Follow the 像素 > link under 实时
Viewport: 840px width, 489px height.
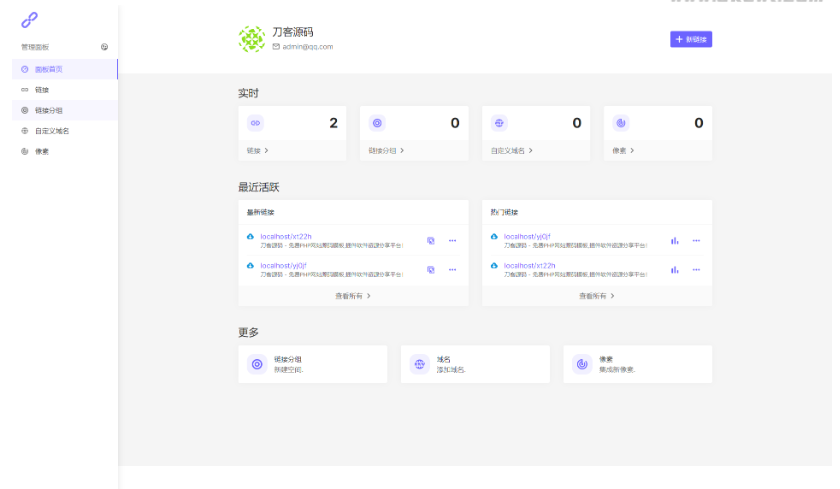point(623,151)
